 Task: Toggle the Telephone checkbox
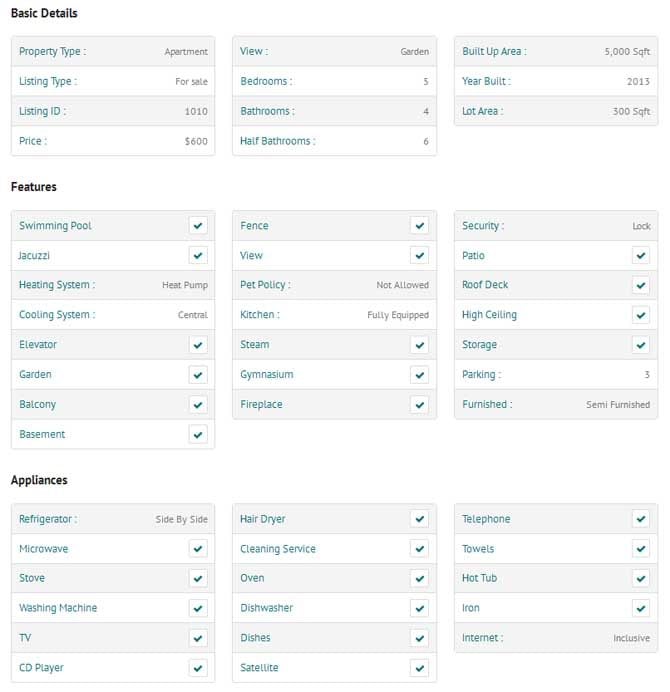click(x=641, y=519)
